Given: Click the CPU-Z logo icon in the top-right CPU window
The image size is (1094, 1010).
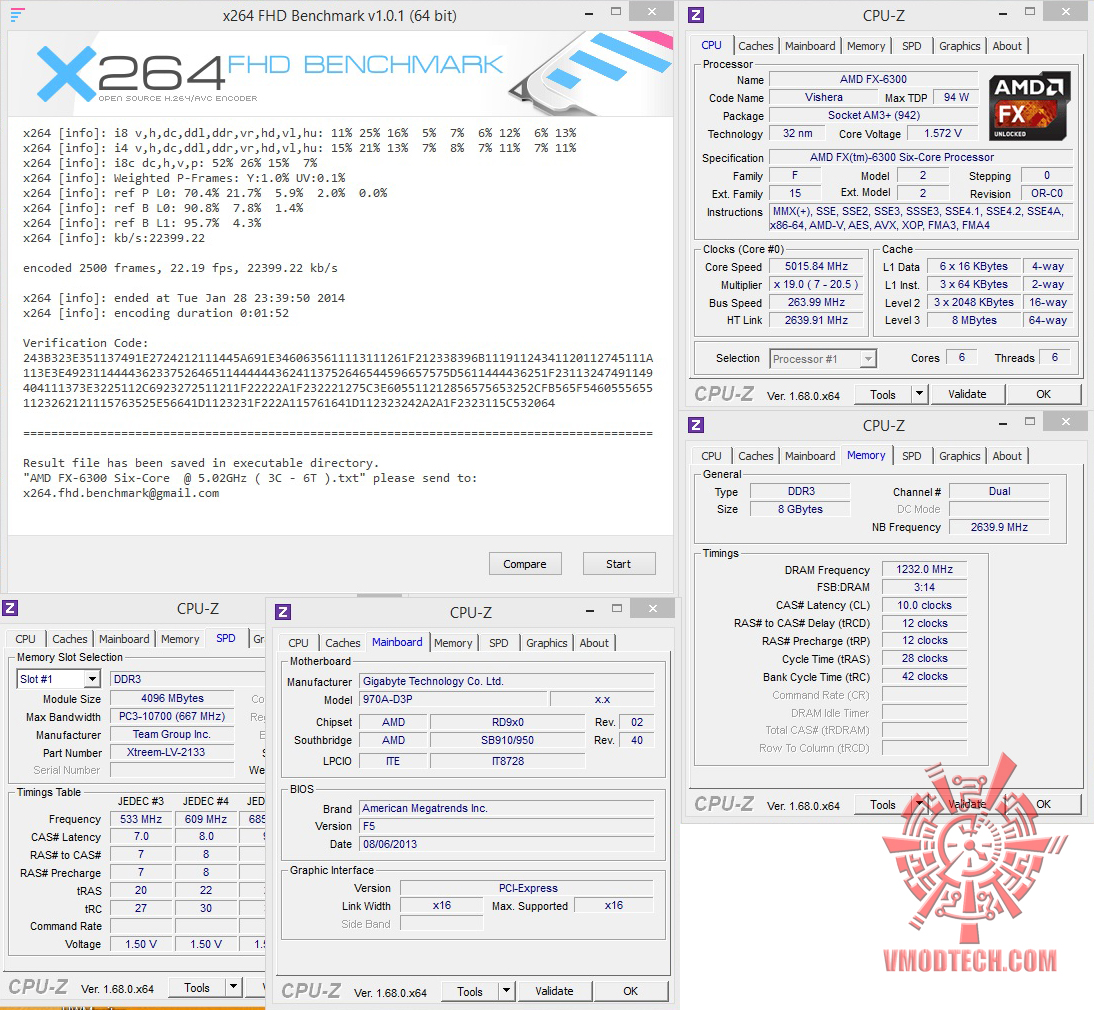Looking at the screenshot, I should coord(696,15).
